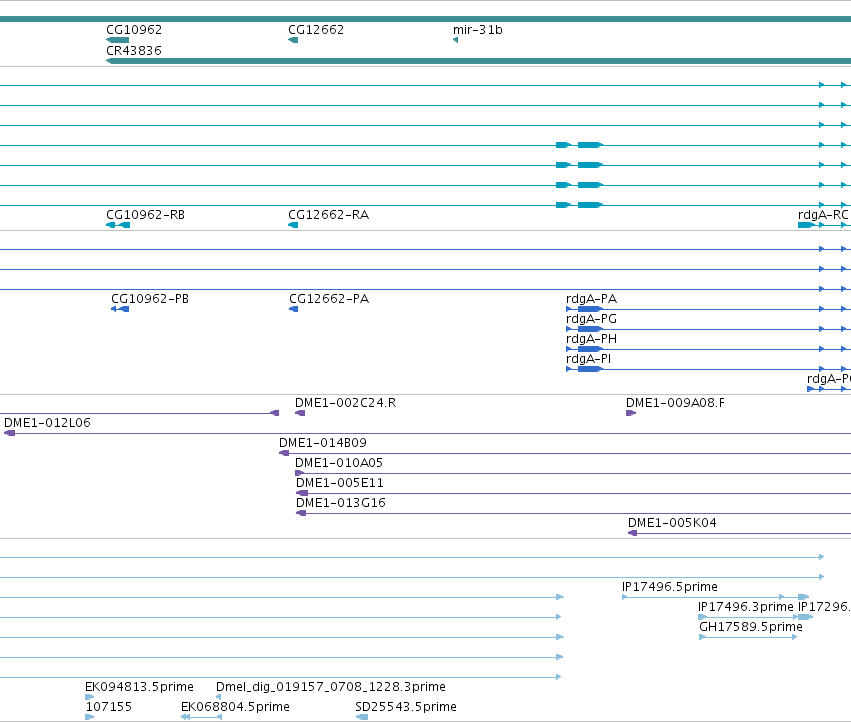Viewport: 851px width, 722px height.
Task: Select the purple arrowhead under DME1-005E11
Action: coord(302,494)
